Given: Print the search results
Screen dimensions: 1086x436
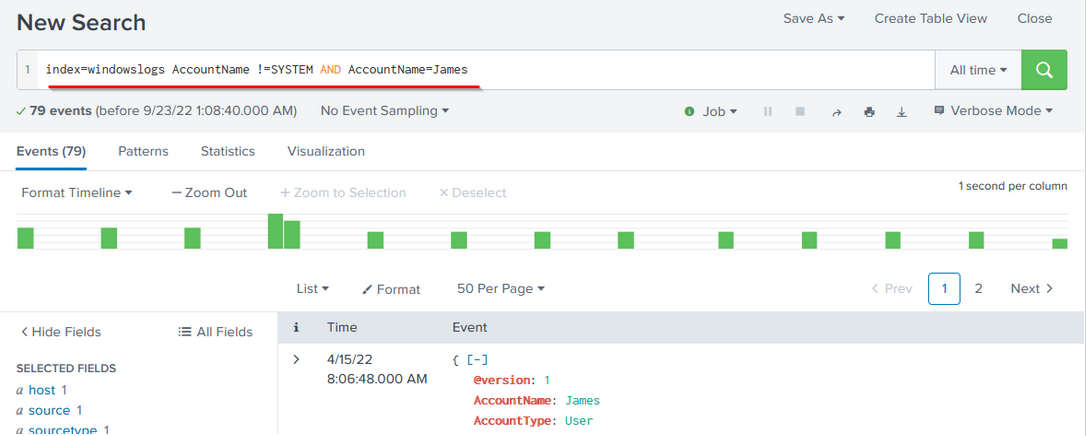Looking at the screenshot, I should point(869,112).
